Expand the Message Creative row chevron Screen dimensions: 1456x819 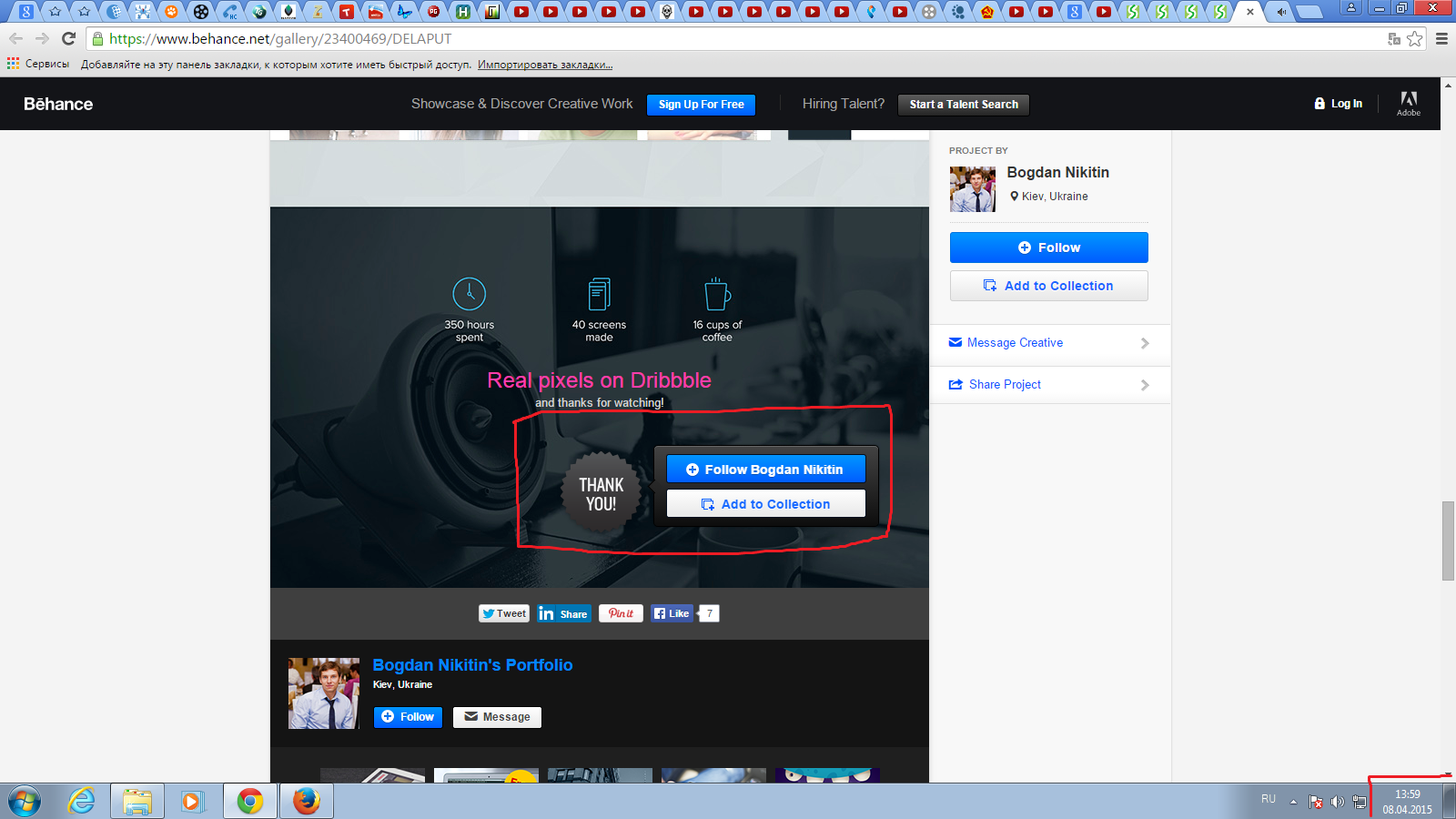coord(1145,343)
